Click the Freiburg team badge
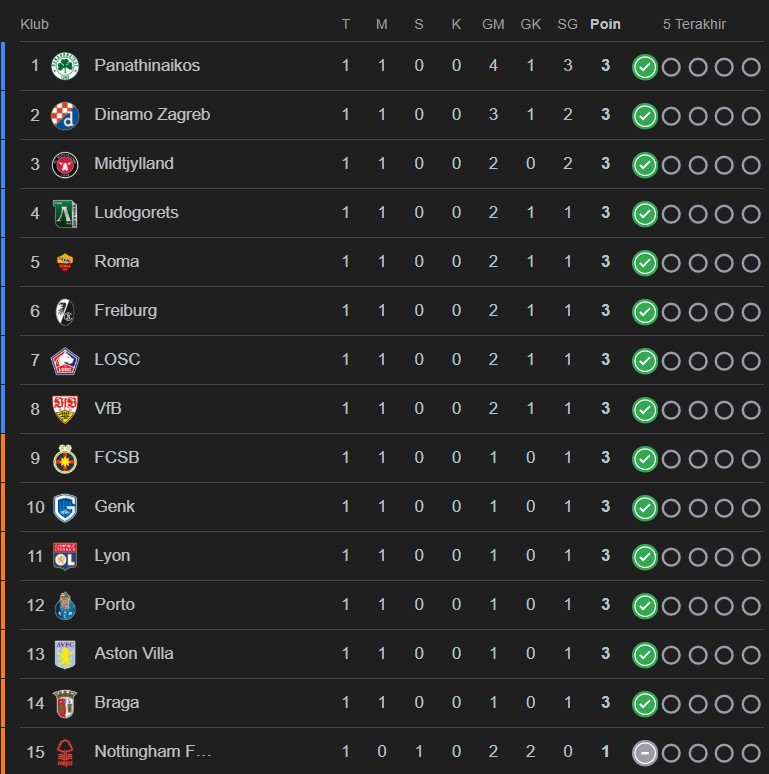This screenshot has height=774, width=769. pyautogui.click(x=65, y=311)
